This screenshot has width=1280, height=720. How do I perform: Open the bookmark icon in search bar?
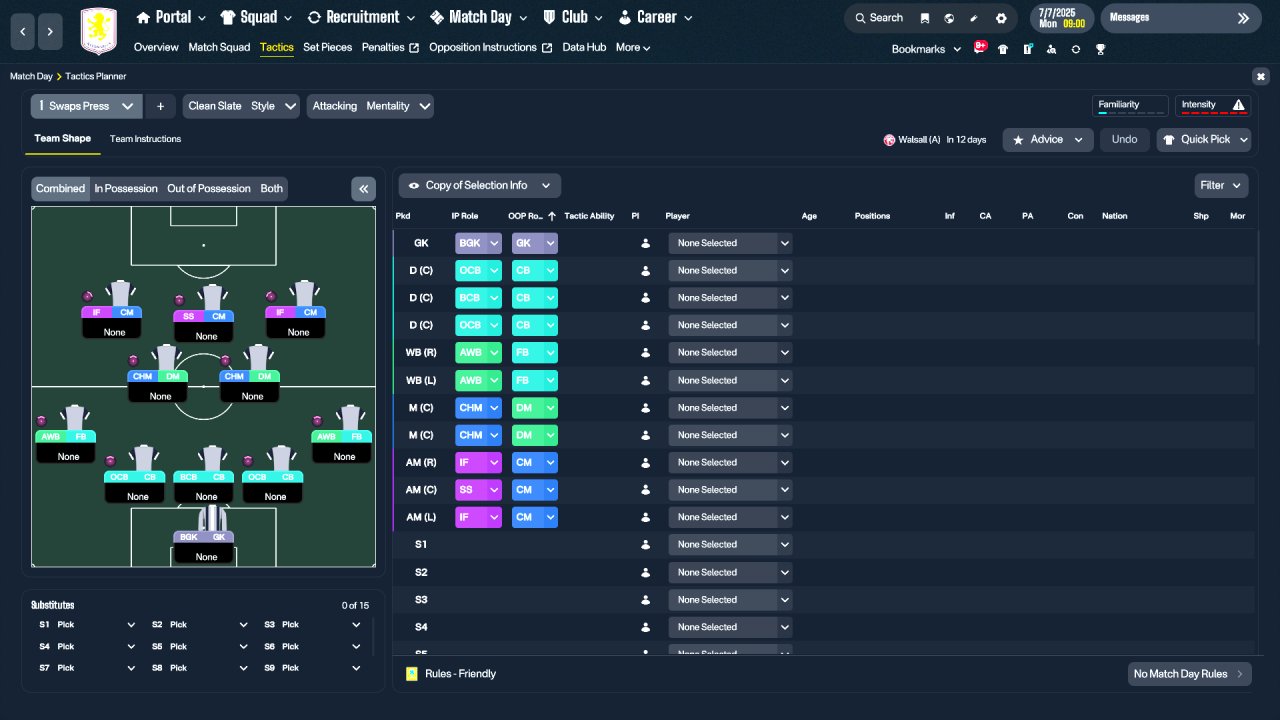click(x=925, y=18)
